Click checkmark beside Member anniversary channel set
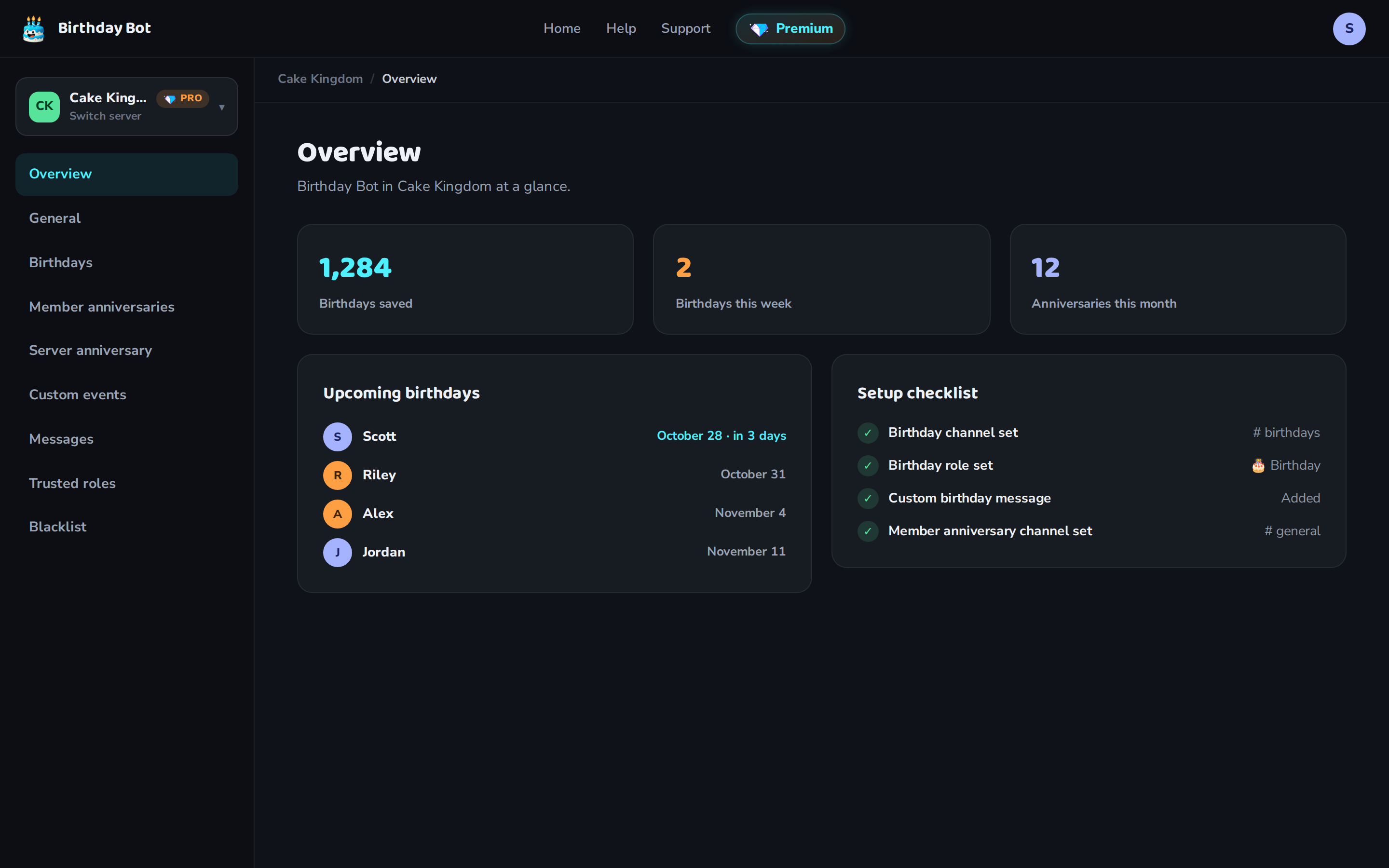 point(868,531)
